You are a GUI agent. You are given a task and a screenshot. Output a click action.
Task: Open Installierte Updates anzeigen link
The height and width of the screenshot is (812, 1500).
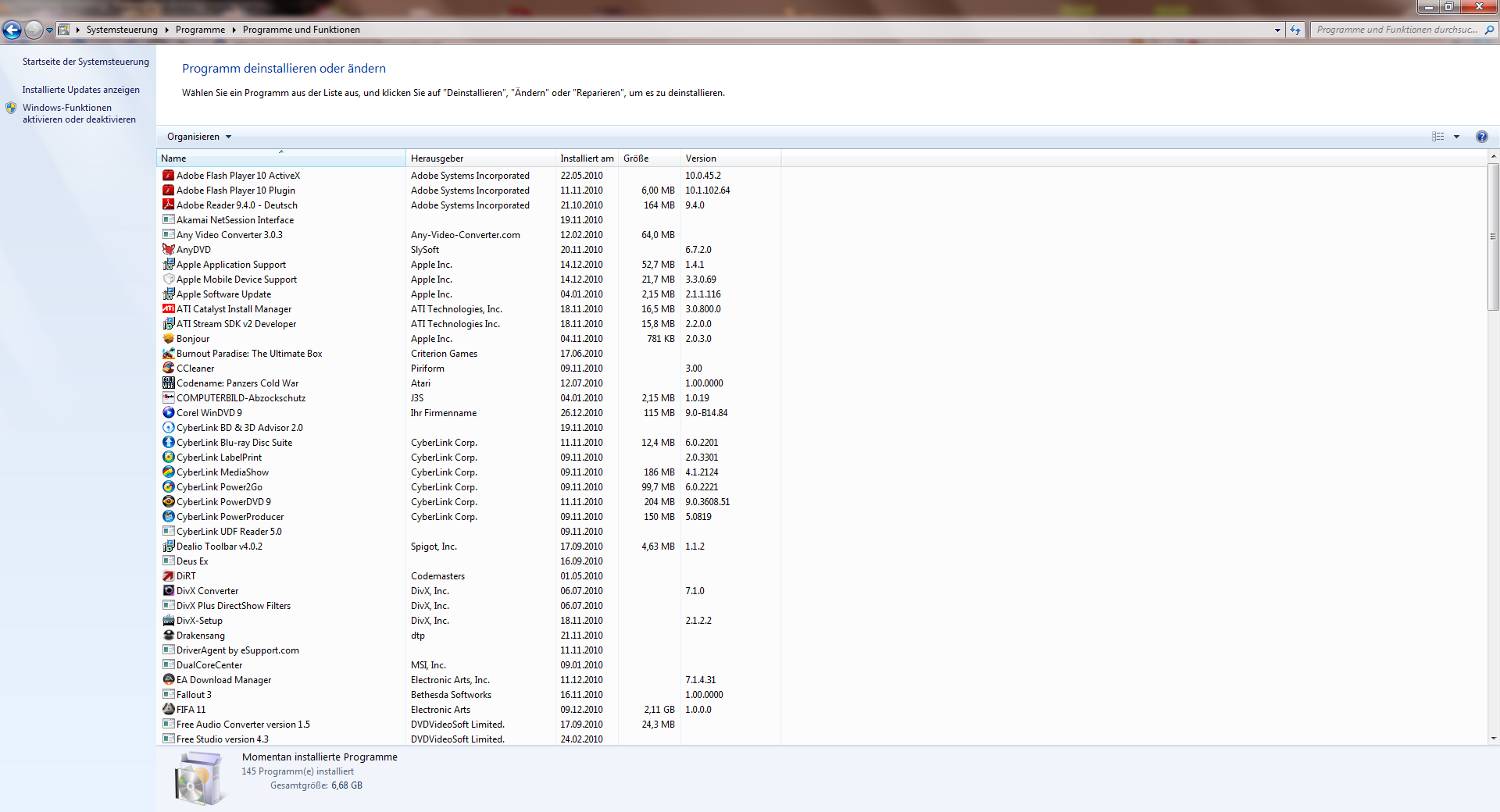(81, 90)
